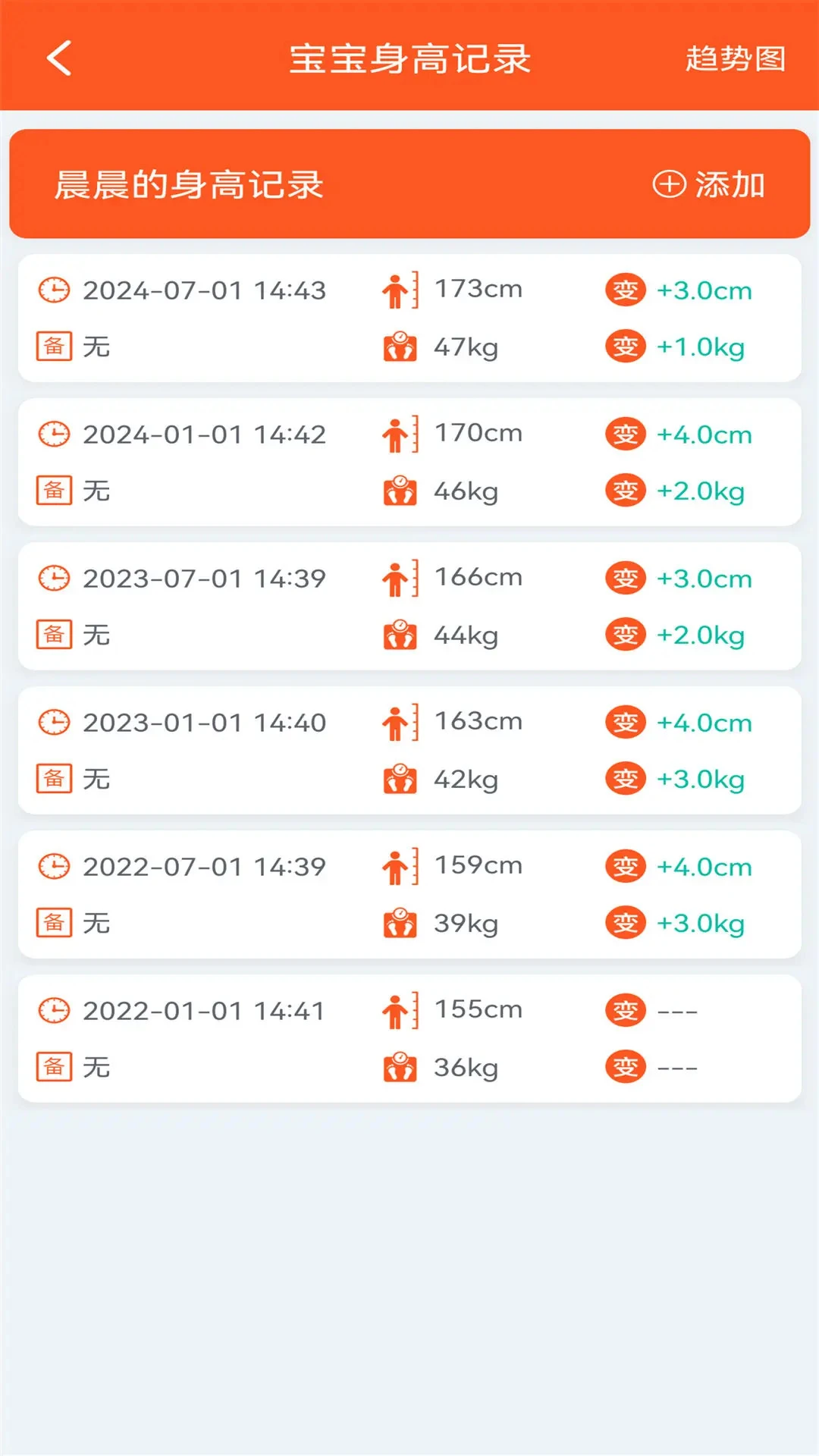Select the 155cm height value
819x1456 pixels.
tap(479, 1009)
